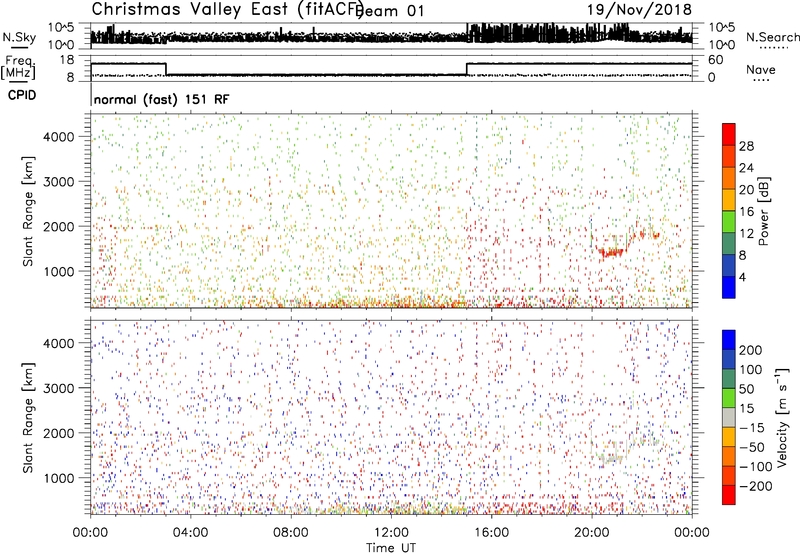Click the "CPID" label
This screenshot has width=800, height=554.
pyautogui.click(x=22, y=95)
